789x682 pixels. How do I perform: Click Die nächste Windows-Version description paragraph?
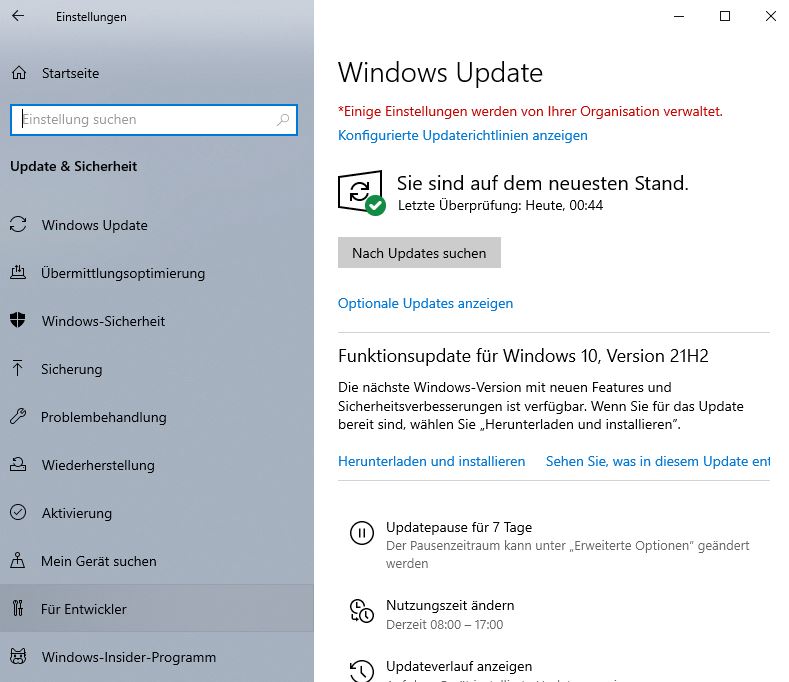click(540, 406)
